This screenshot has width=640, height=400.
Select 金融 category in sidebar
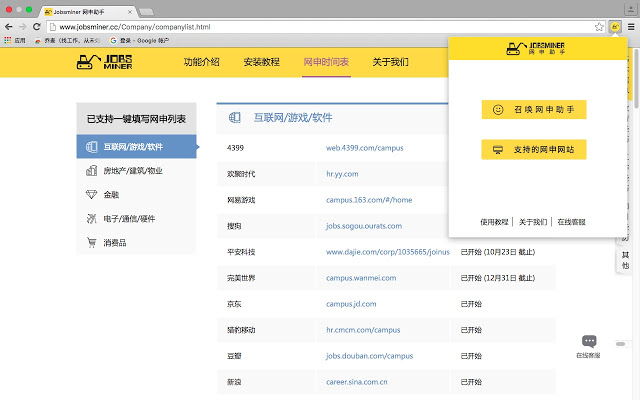coord(136,195)
